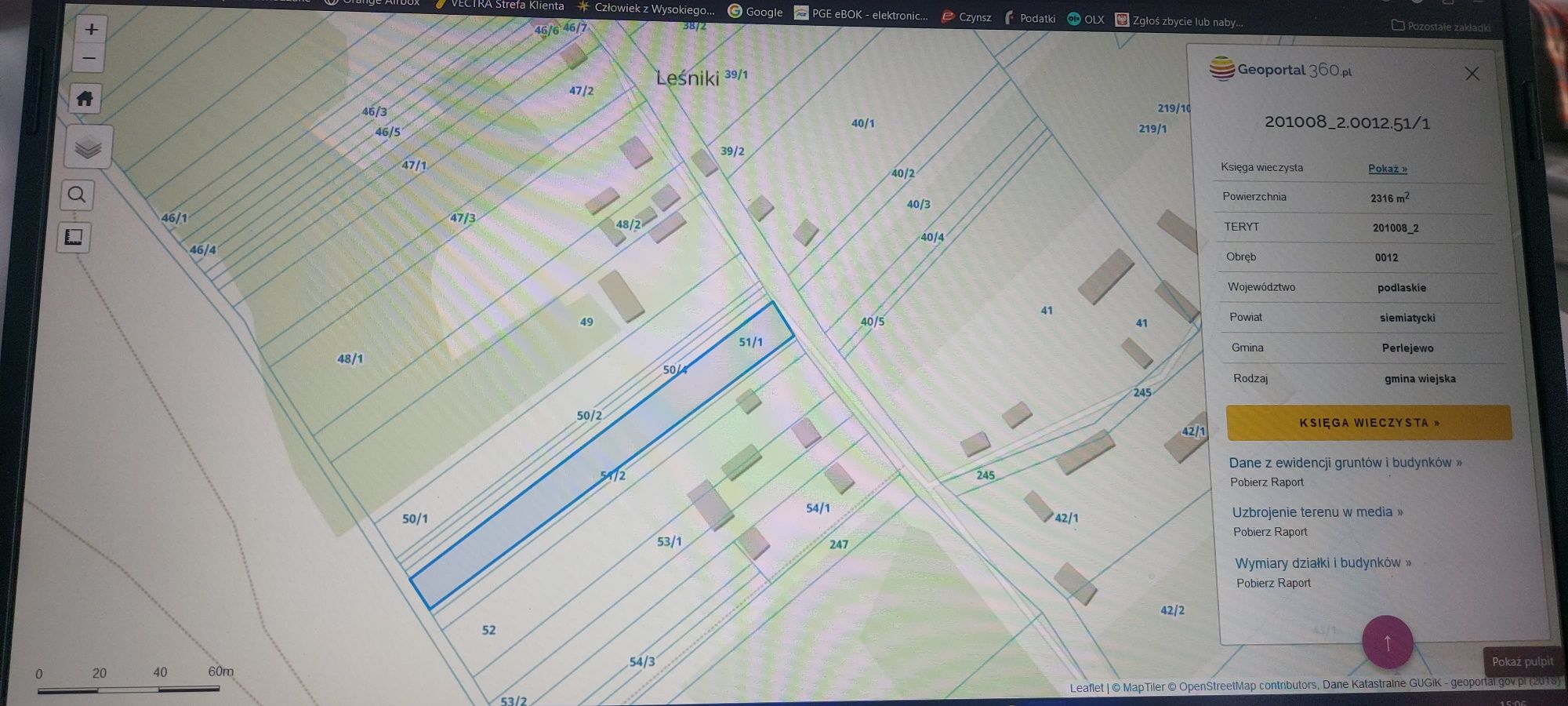Open the map layers selector
1568x706 pixels.
click(88, 147)
